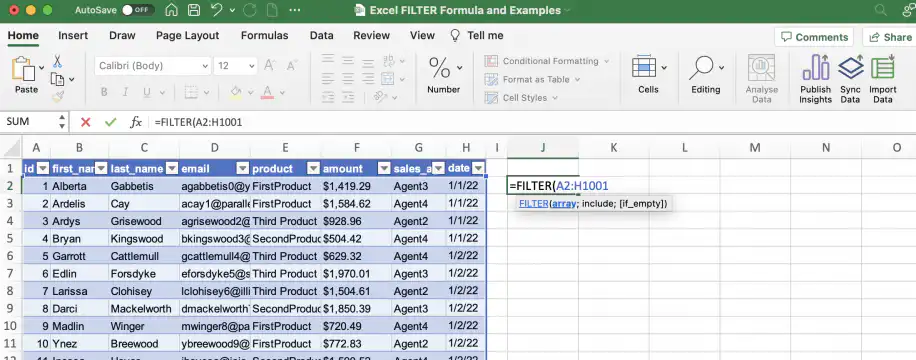Image resolution: width=916 pixels, height=360 pixels.
Task: Toggle Bold formatting
Action: click(x=104, y=92)
